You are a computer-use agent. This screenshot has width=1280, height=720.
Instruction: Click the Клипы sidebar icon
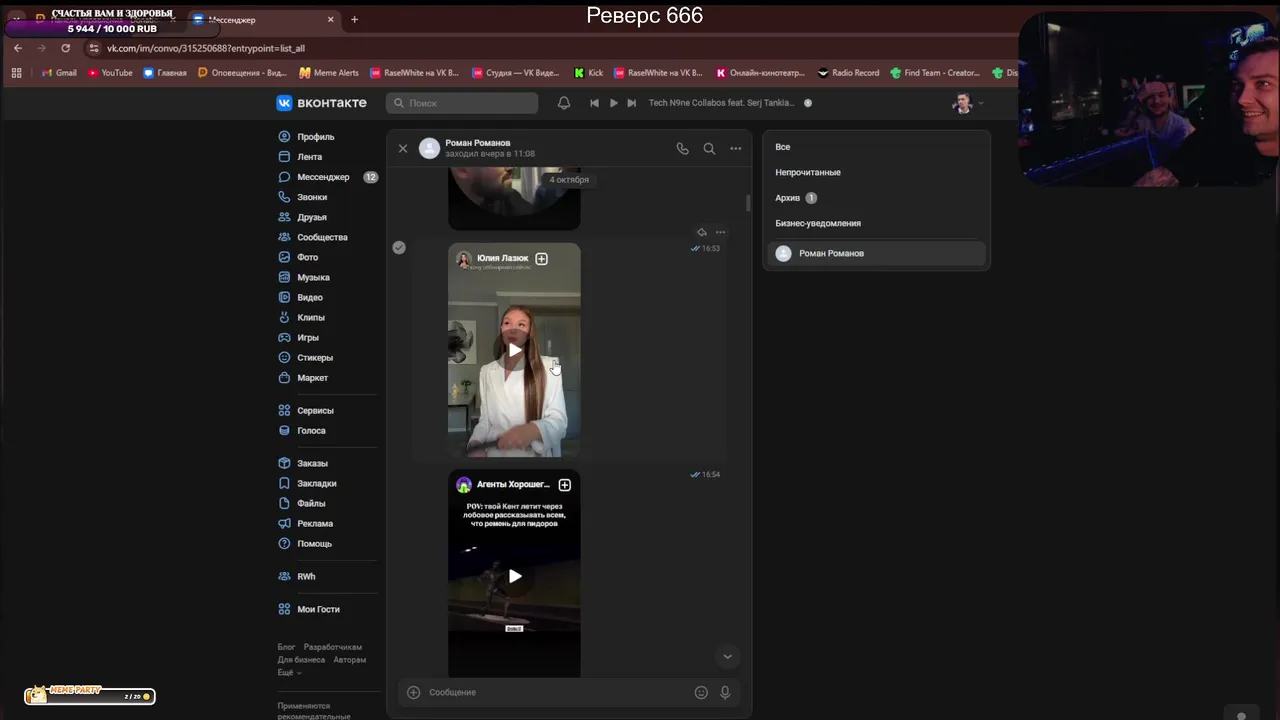285,317
